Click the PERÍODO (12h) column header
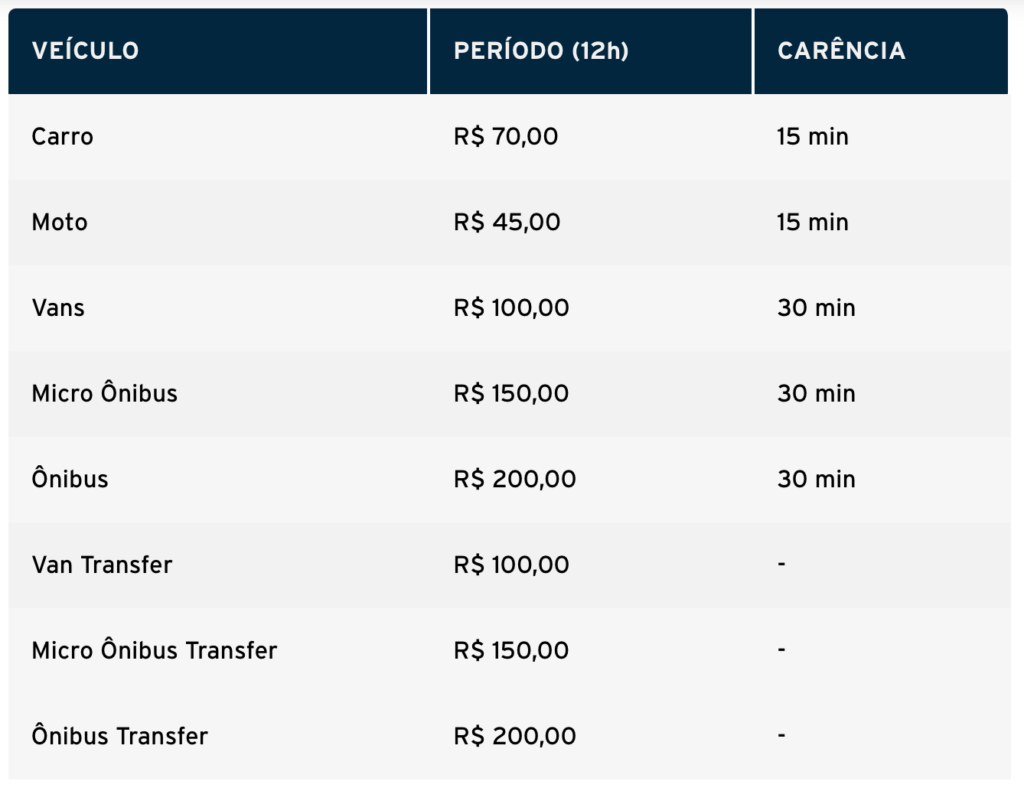The image size is (1024, 791). point(541,51)
